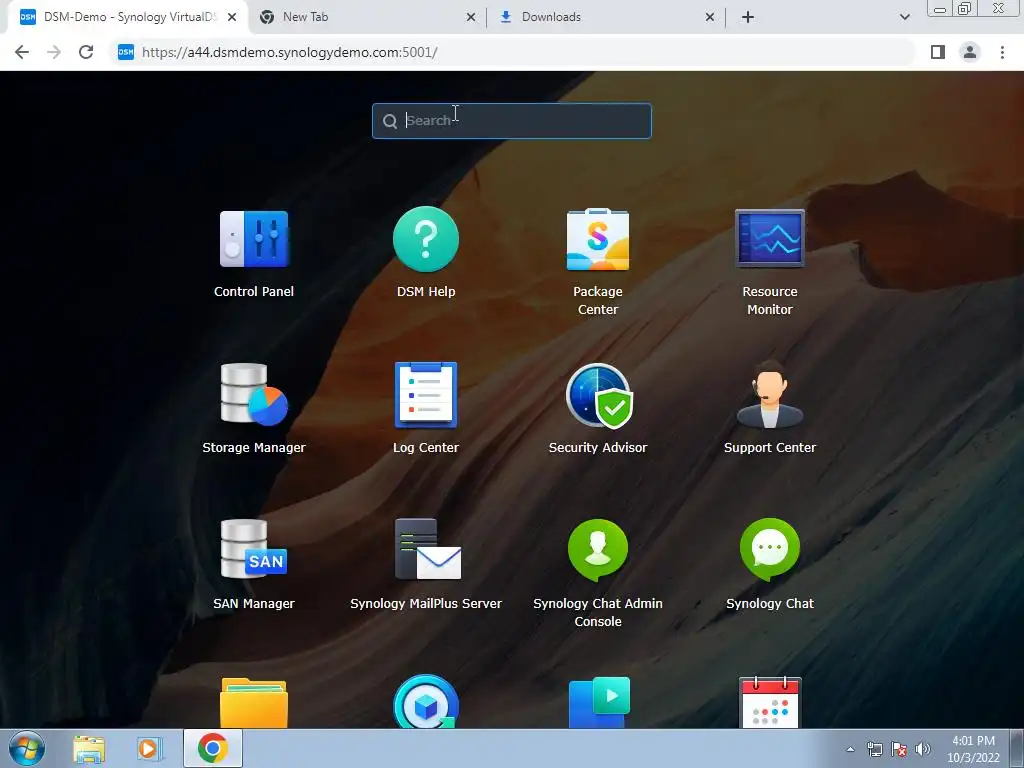Open the blue cube backup app icon

pyautogui.click(x=426, y=703)
